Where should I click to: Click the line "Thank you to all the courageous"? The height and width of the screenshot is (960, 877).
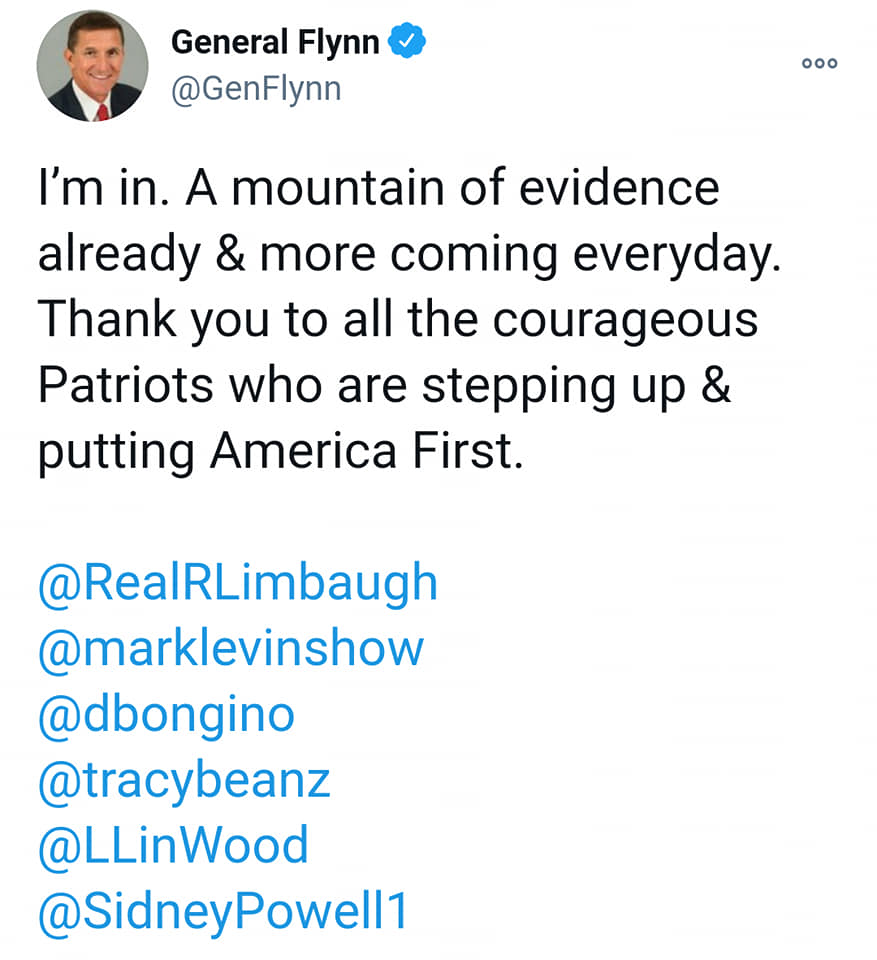click(x=397, y=320)
